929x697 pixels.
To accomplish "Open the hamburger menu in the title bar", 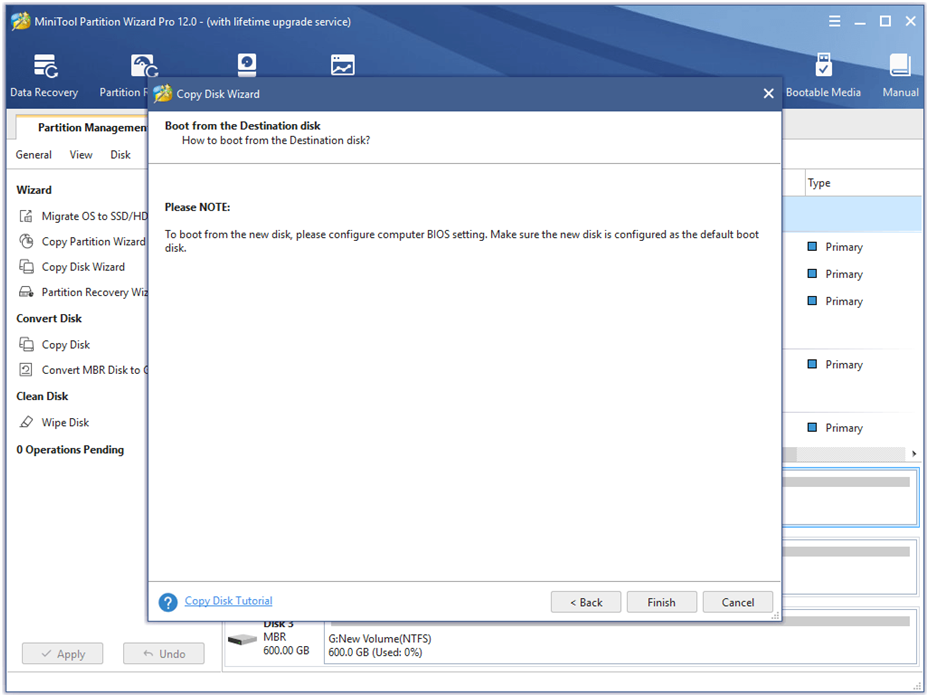I will coord(834,21).
